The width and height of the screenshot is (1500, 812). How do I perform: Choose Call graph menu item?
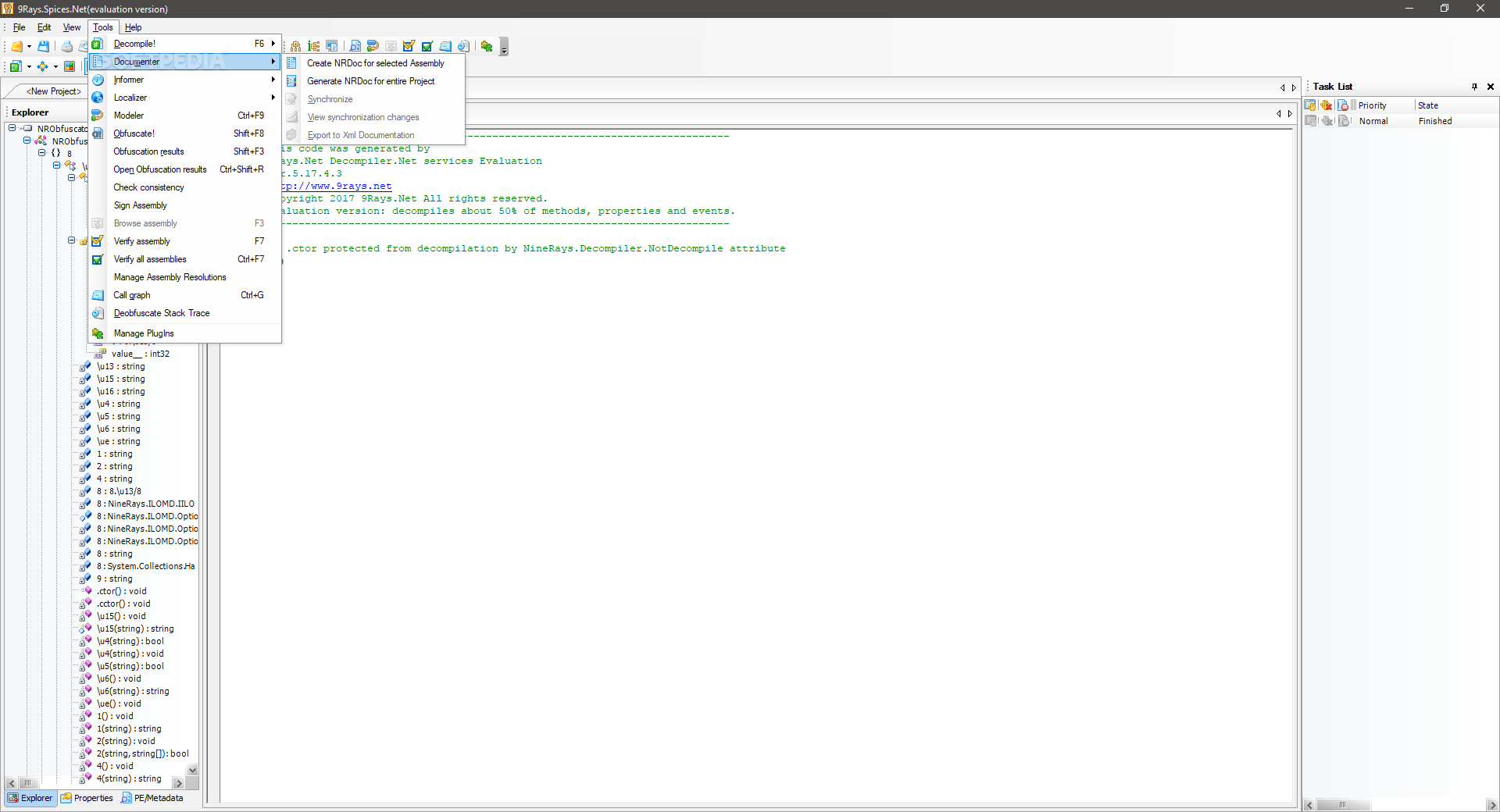tap(184, 295)
